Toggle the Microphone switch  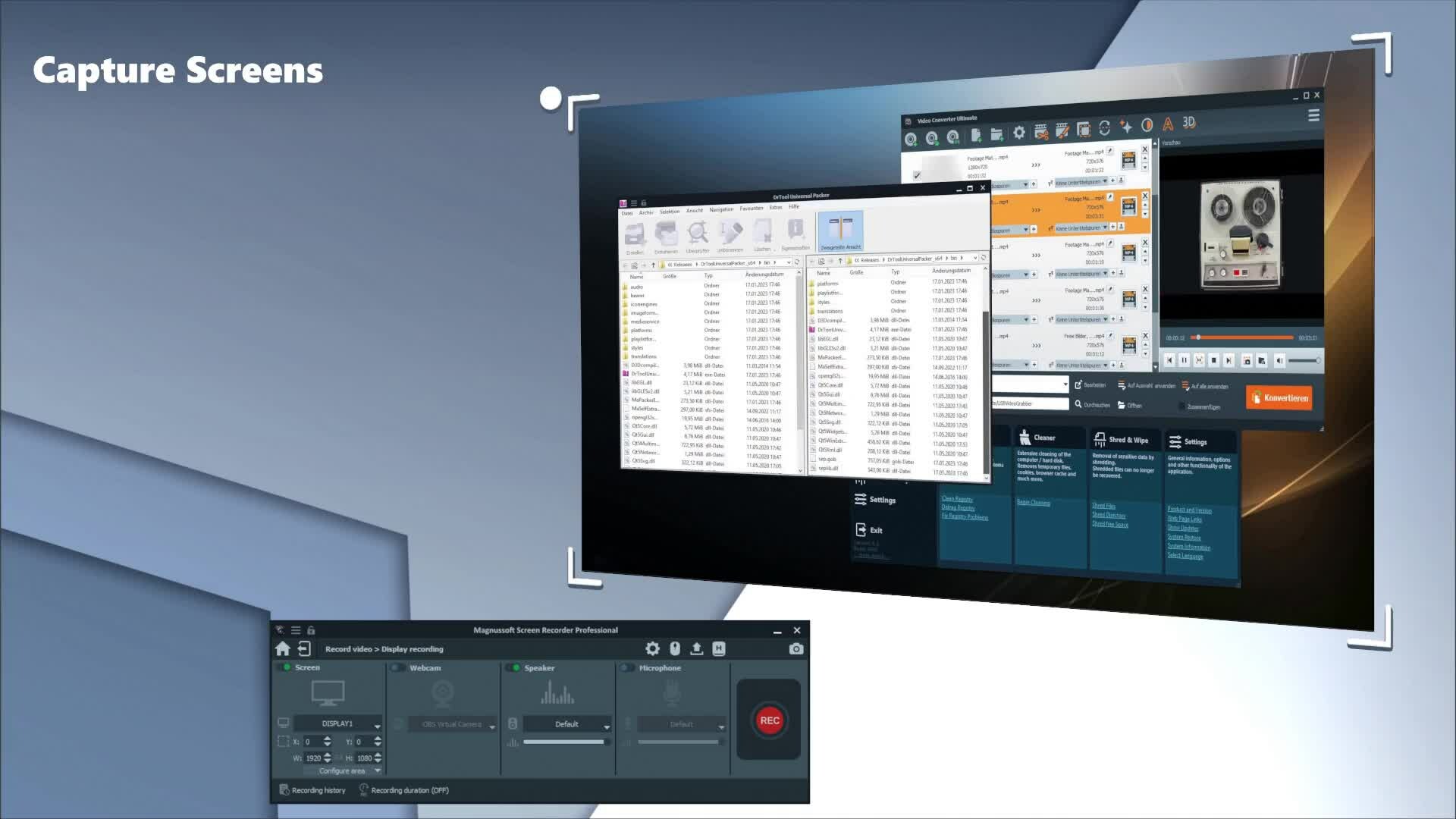pyautogui.click(x=627, y=668)
